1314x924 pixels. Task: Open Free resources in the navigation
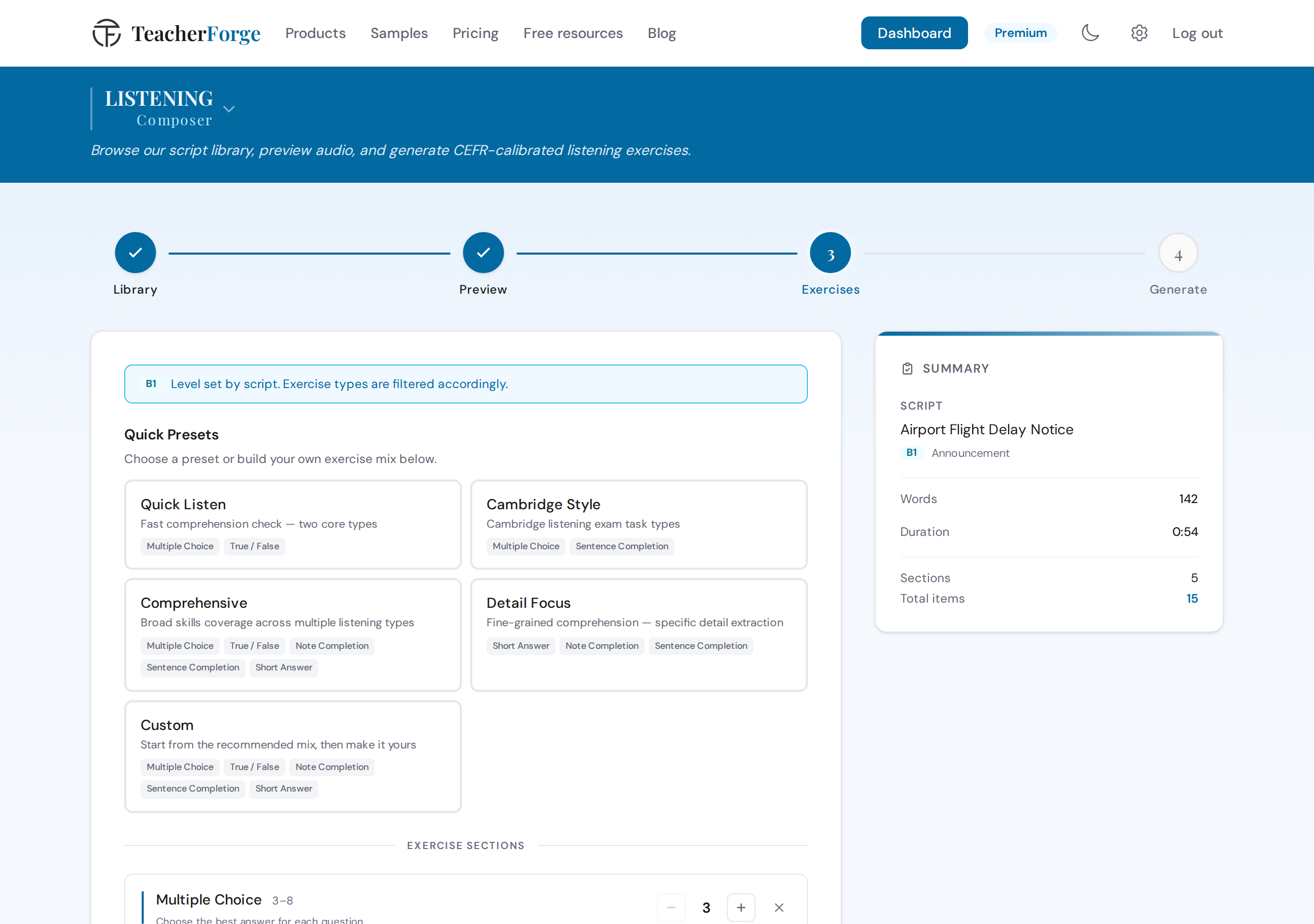(x=573, y=33)
